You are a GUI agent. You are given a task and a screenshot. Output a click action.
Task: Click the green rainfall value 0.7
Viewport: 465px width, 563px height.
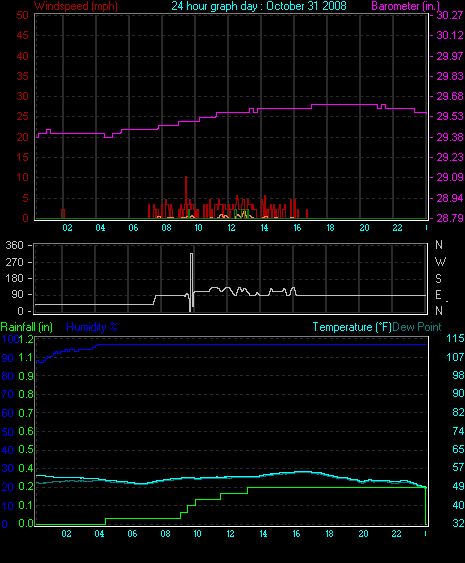tap(26, 413)
